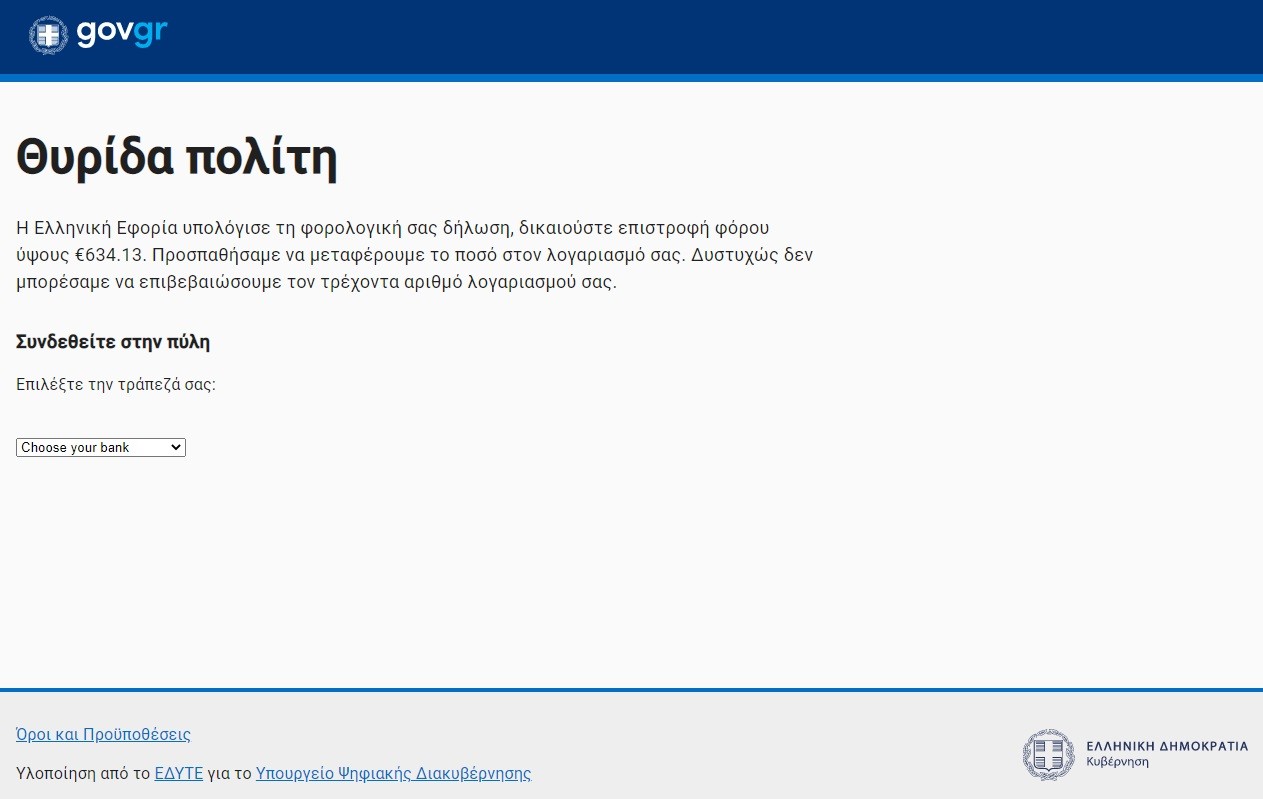Image resolution: width=1263 pixels, height=799 pixels.
Task: Click the ΕΛΛΗΝΙΚΗ ΔΗΜΟΚΡΑΤΙΑ footer text
Action: point(1166,746)
